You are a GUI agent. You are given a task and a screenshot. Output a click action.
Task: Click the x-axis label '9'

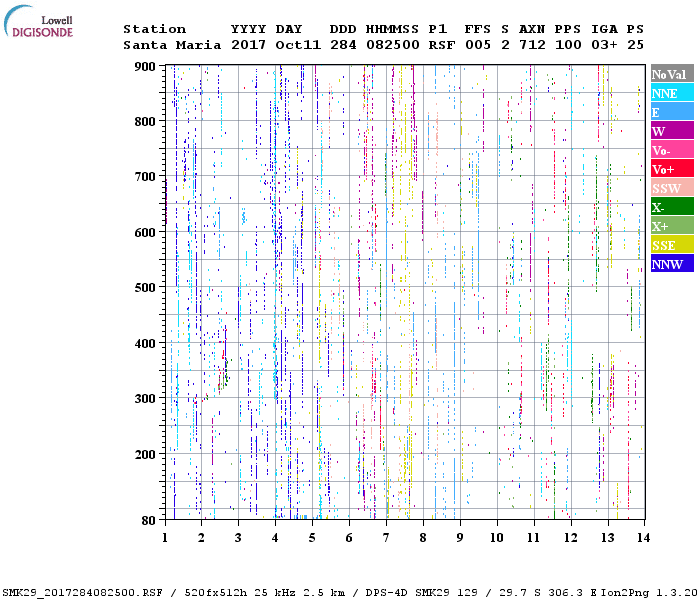coord(460,538)
